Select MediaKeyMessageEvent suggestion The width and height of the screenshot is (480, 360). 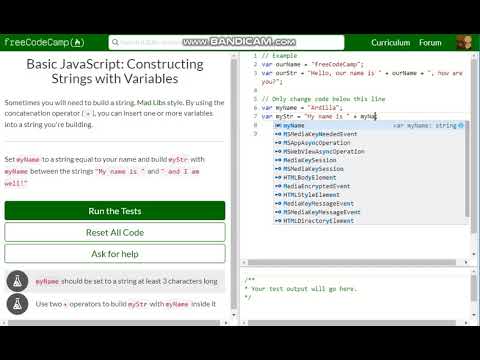pos(369,203)
